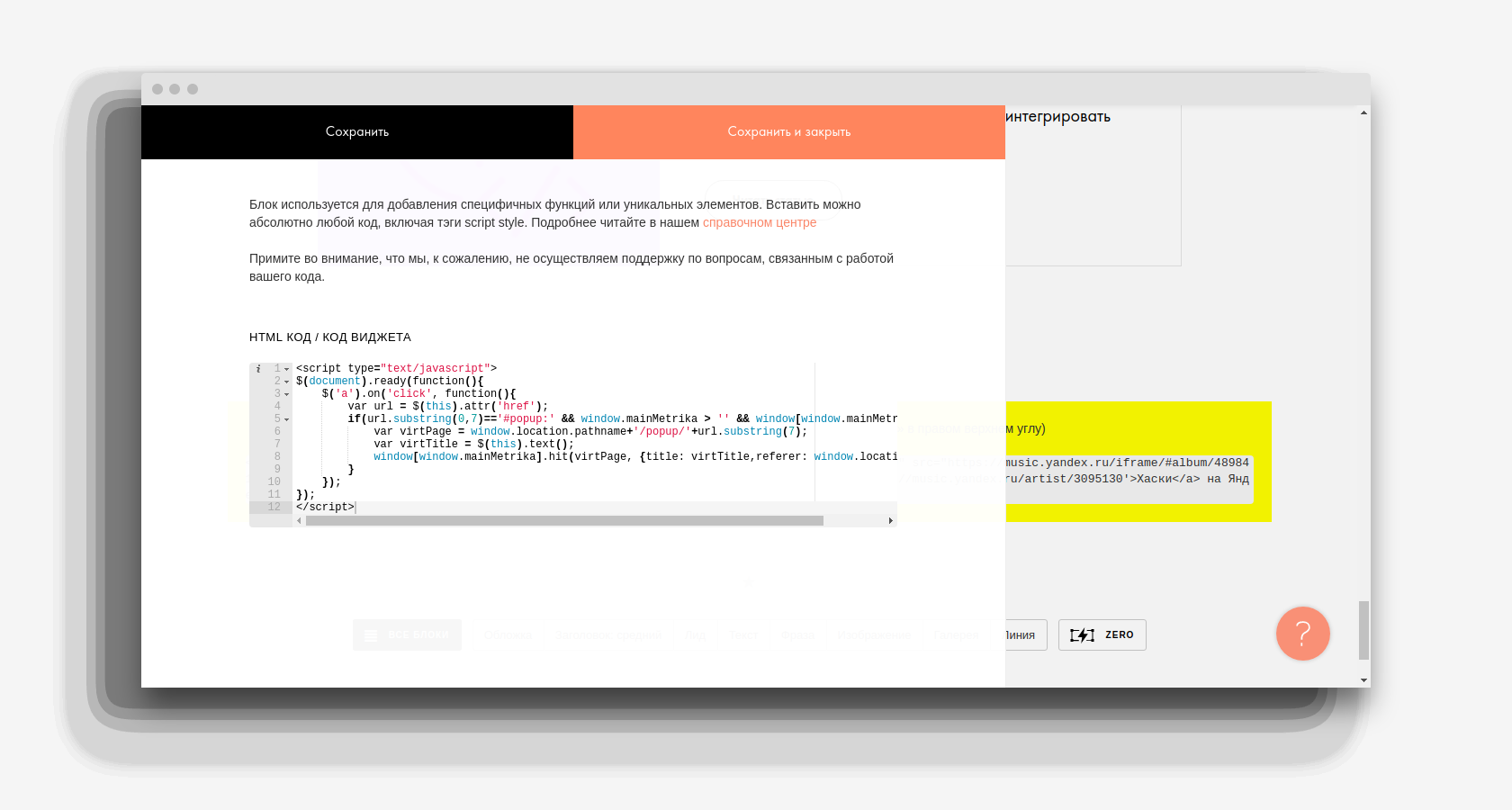Viewport: 1512px width, 810px height.
Task: Click the editor scroll-right arrow
Action: pos(891,521)
